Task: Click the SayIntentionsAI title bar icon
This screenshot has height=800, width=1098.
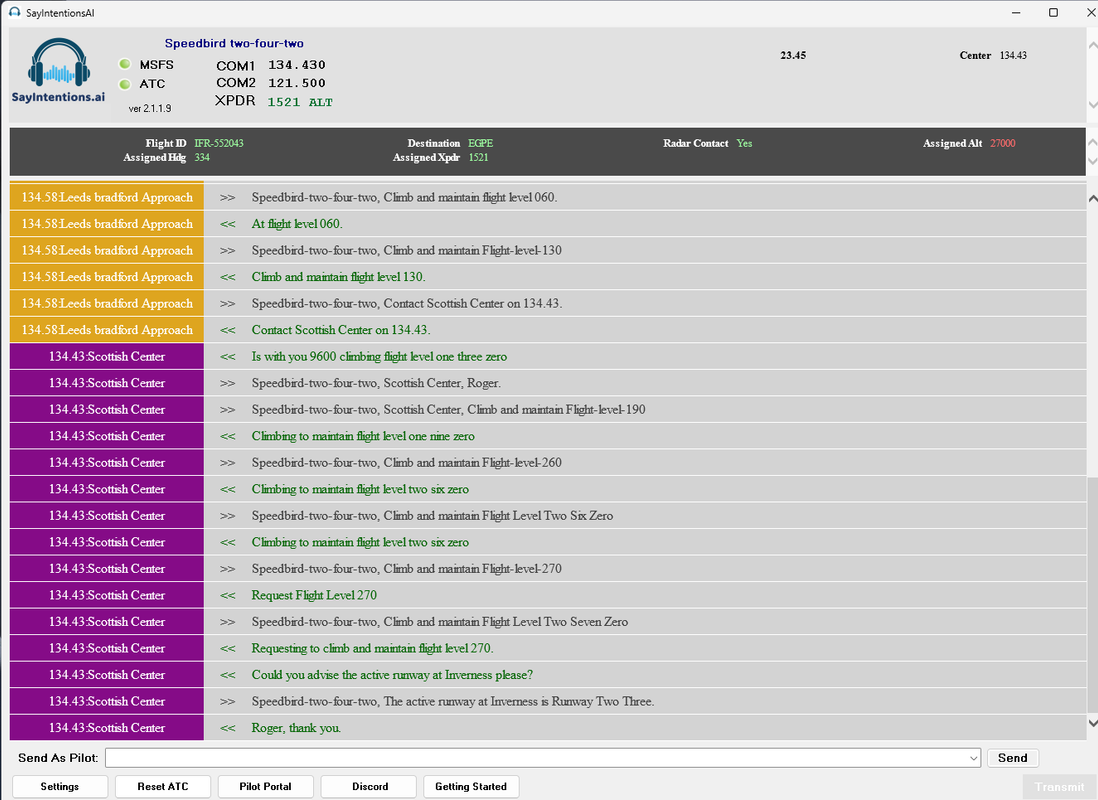Action: pyautogui.click(x=15, y=13)
